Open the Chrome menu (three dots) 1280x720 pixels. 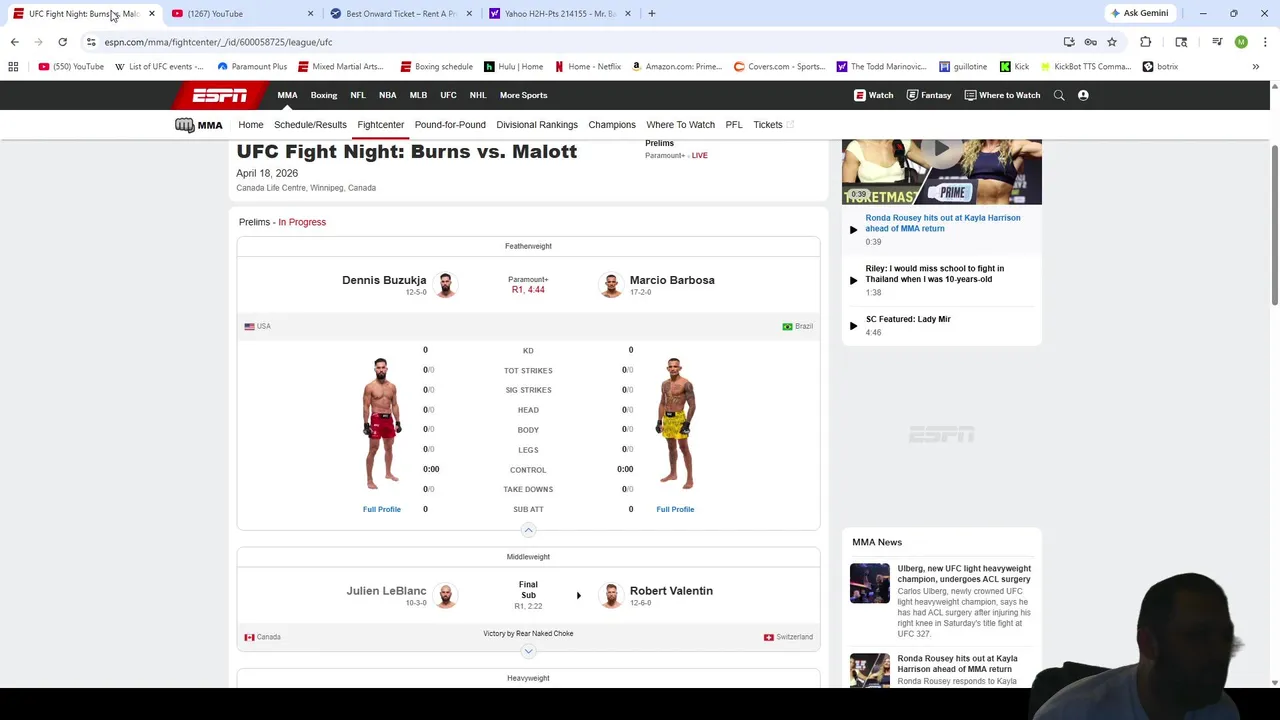tap(1265, 42)
